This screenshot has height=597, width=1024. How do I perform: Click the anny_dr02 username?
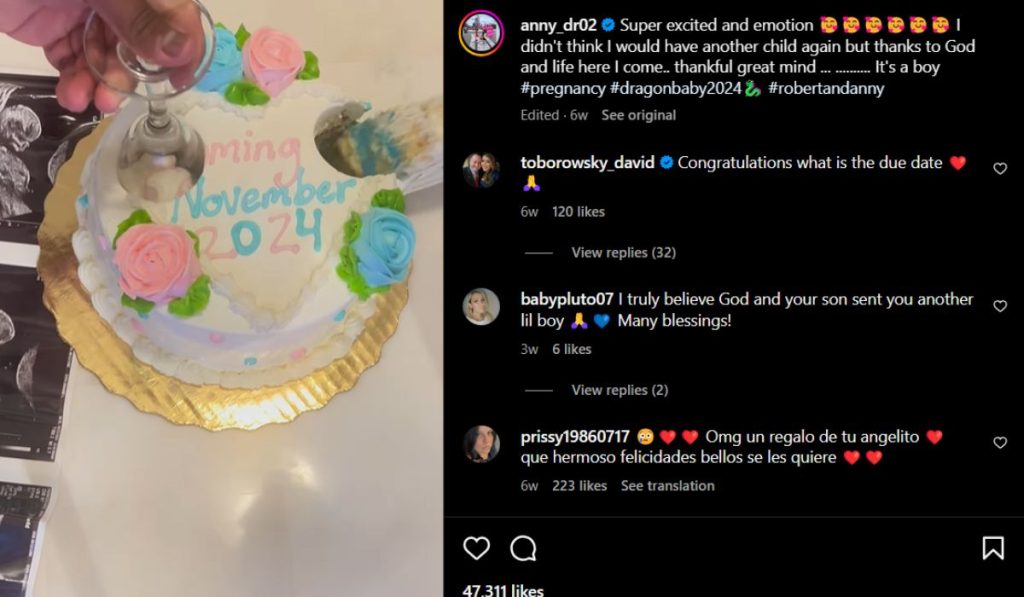point(558,23)
